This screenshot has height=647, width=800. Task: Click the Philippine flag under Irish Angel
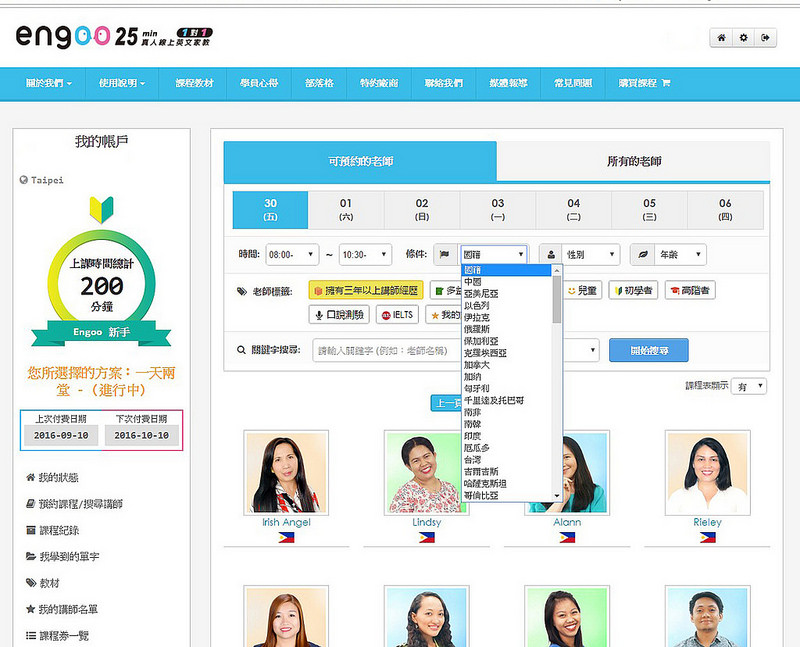click(x=286, y=537)
